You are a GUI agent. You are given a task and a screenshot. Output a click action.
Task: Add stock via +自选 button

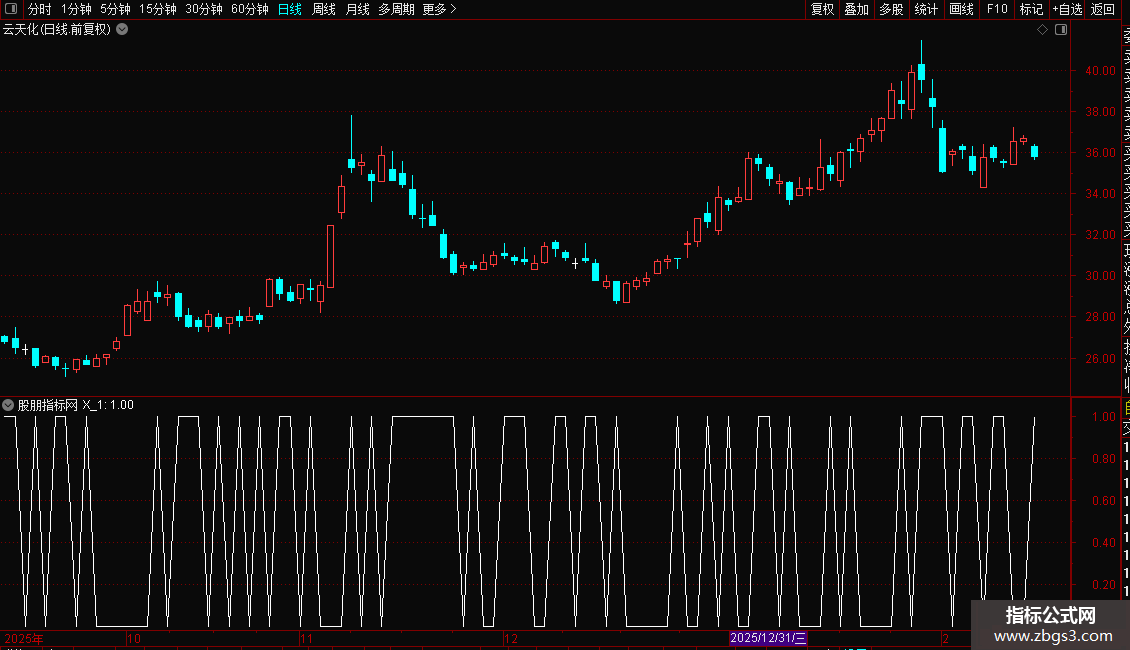pos(1067,9)
